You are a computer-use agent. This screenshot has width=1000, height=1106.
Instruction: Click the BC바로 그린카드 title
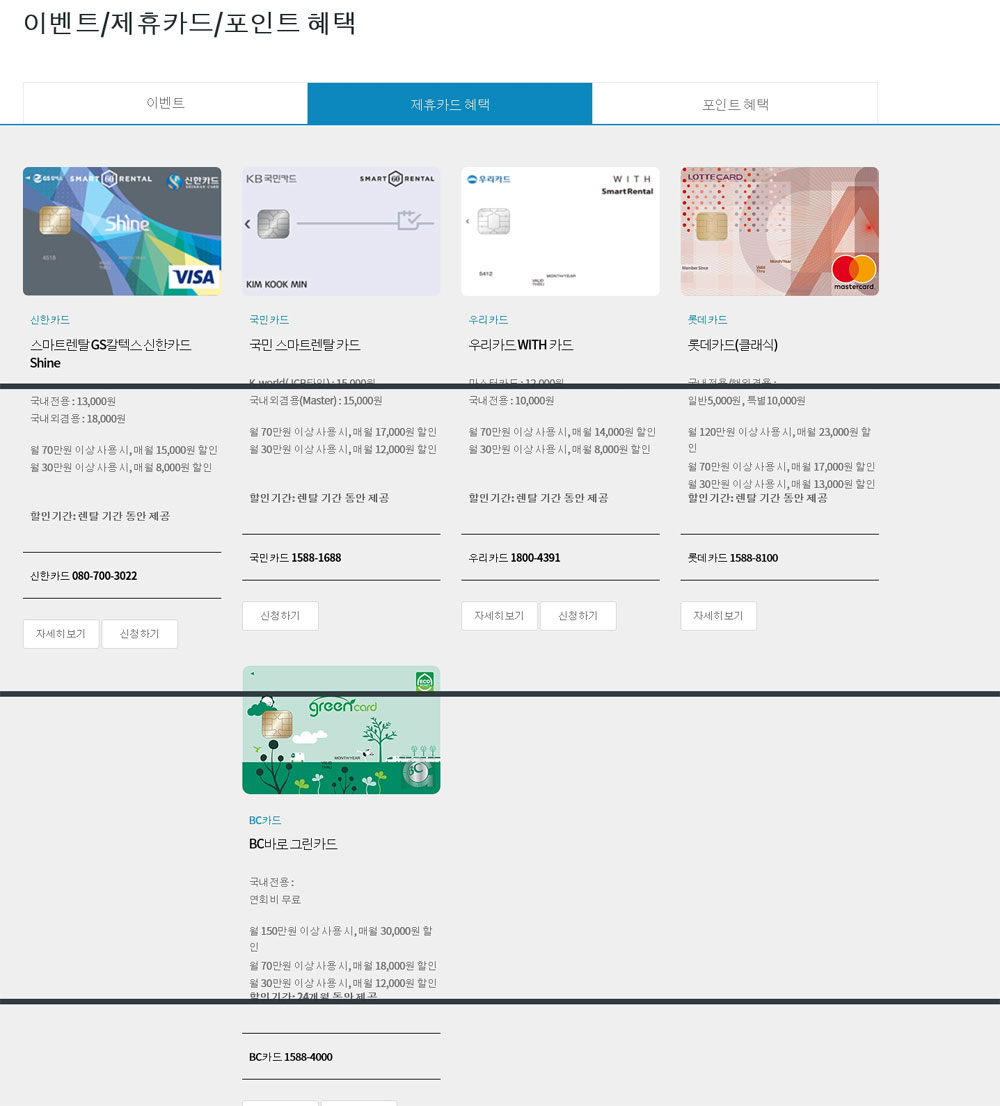(x=293, y=844)
